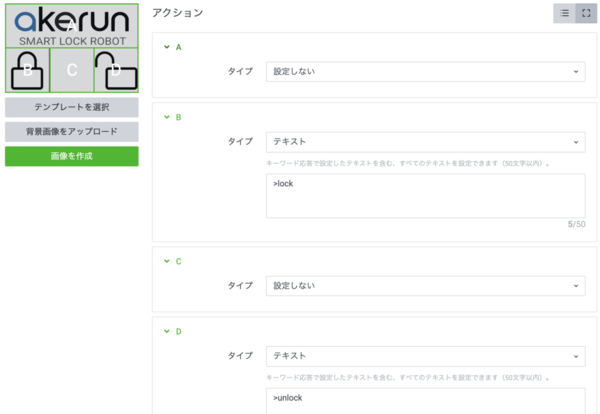Open the タイプ dropdown for action A
This screenshot has height=414, width=600.
426,72
